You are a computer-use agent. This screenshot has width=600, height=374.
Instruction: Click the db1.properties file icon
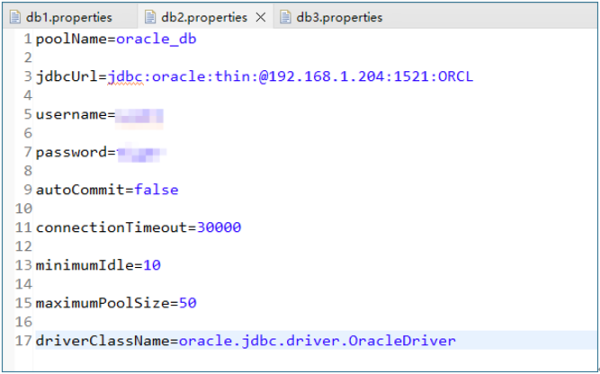coord(15,17)
